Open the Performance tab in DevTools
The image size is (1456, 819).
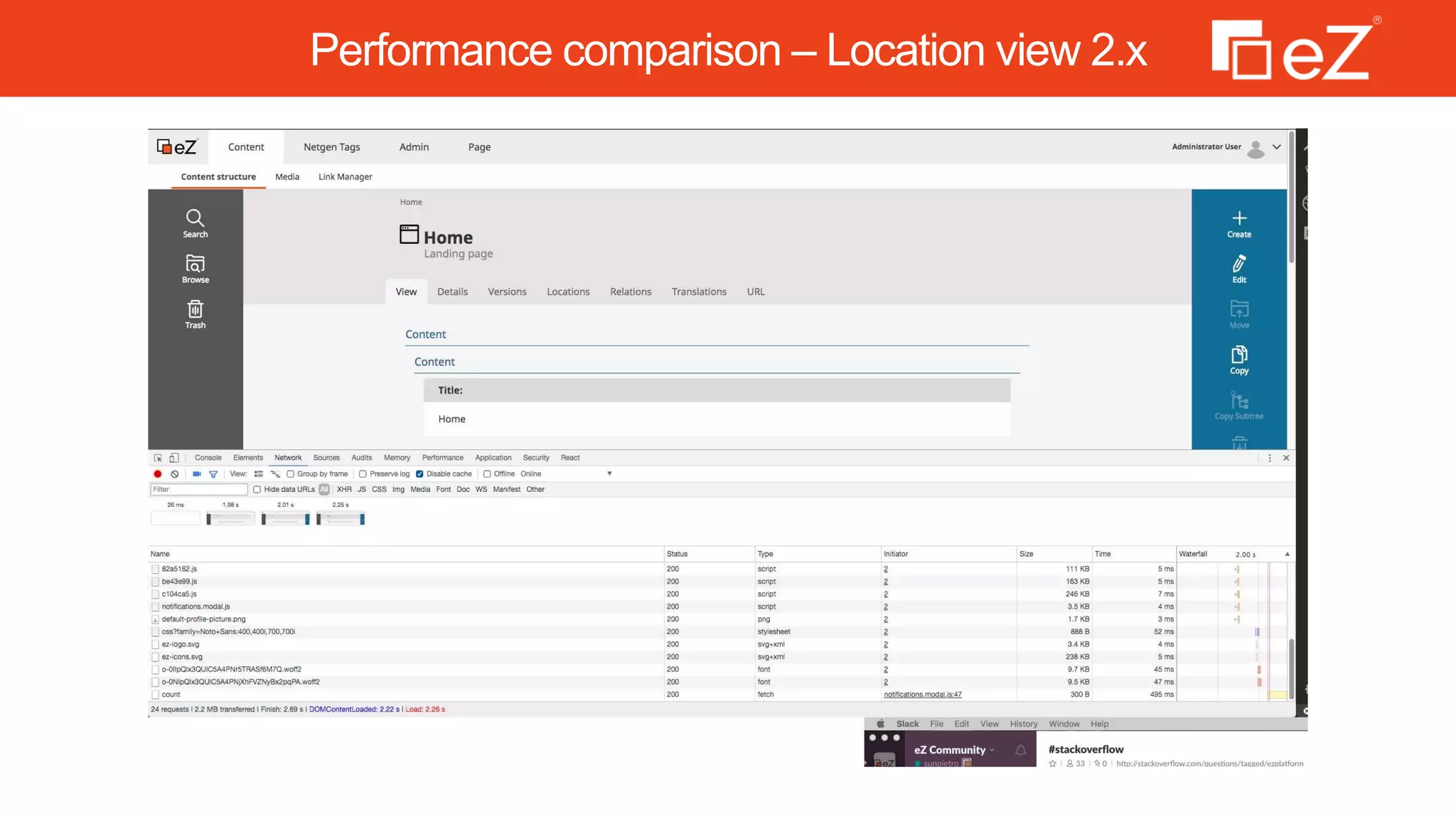pyautogui.click(x=443, y=458)
